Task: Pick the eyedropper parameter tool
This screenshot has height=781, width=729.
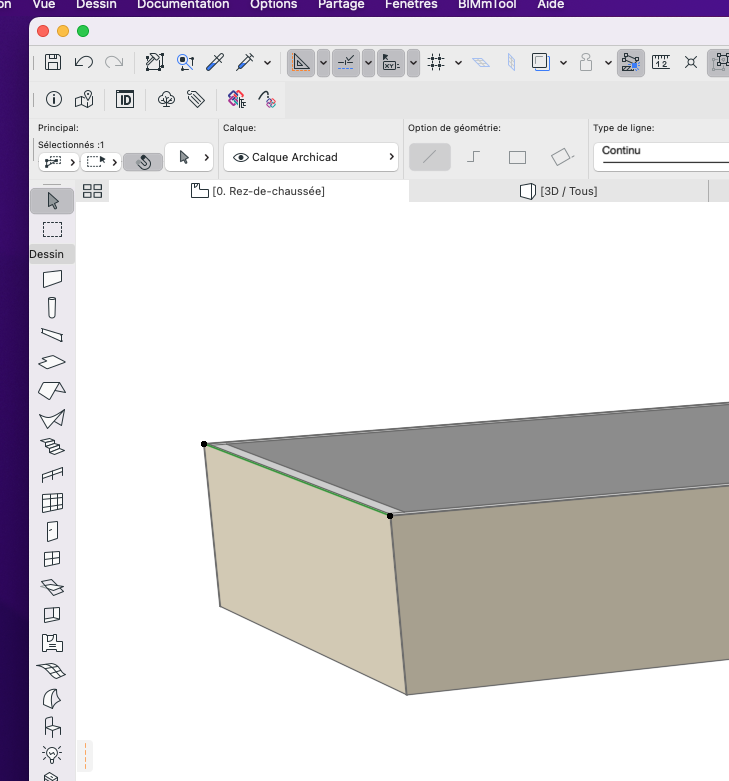Action: point(215,62)
